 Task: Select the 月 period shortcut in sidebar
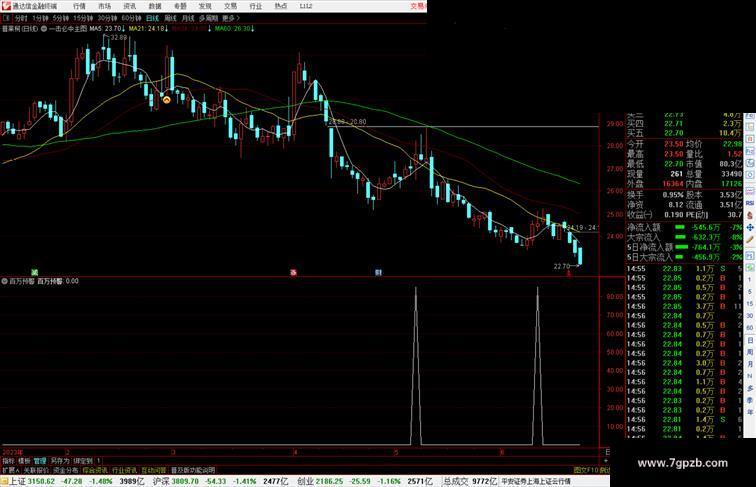point(750,364)
